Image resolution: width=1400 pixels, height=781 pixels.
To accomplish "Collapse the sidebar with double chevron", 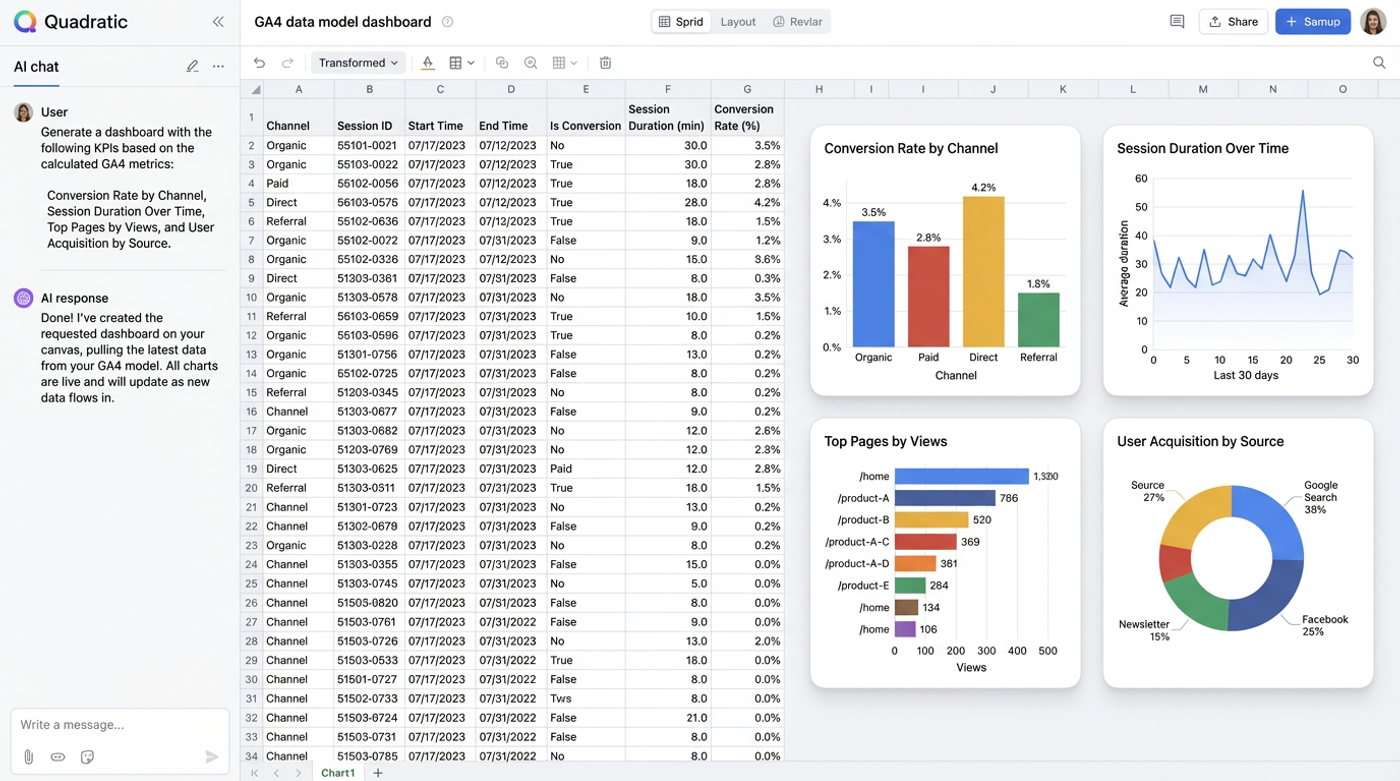I will (x=218, y=22).
